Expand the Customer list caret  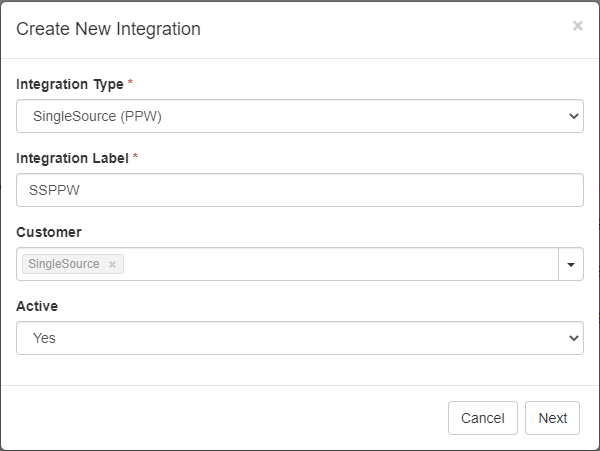(570, 265)
